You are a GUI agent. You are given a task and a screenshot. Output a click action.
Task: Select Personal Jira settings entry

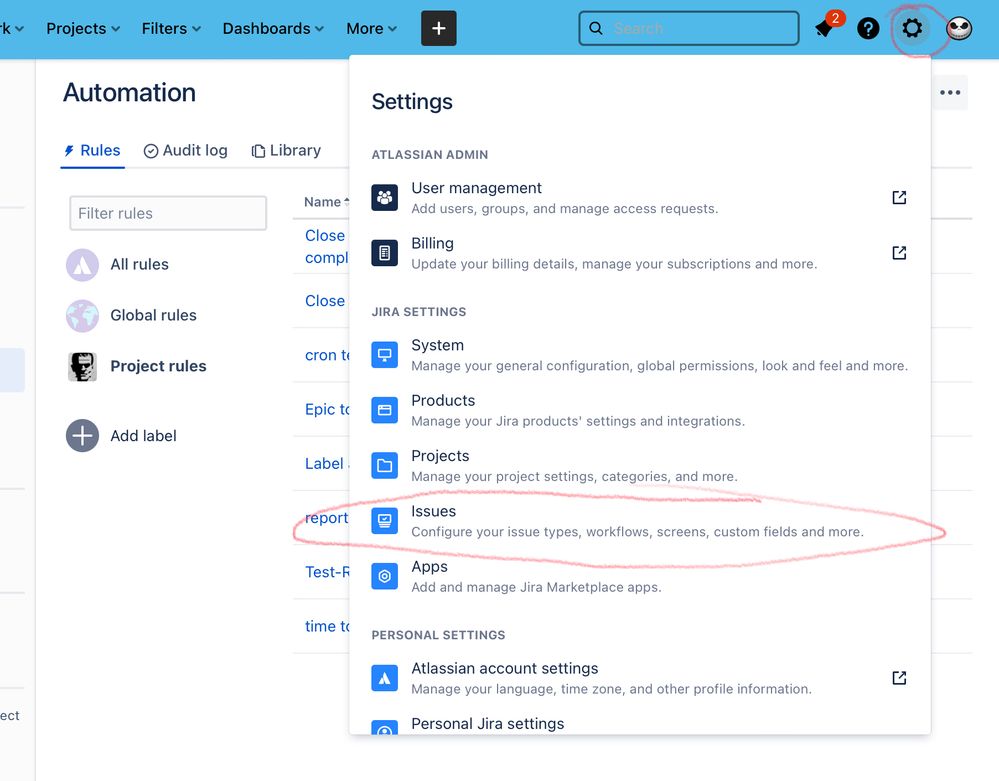639,725
